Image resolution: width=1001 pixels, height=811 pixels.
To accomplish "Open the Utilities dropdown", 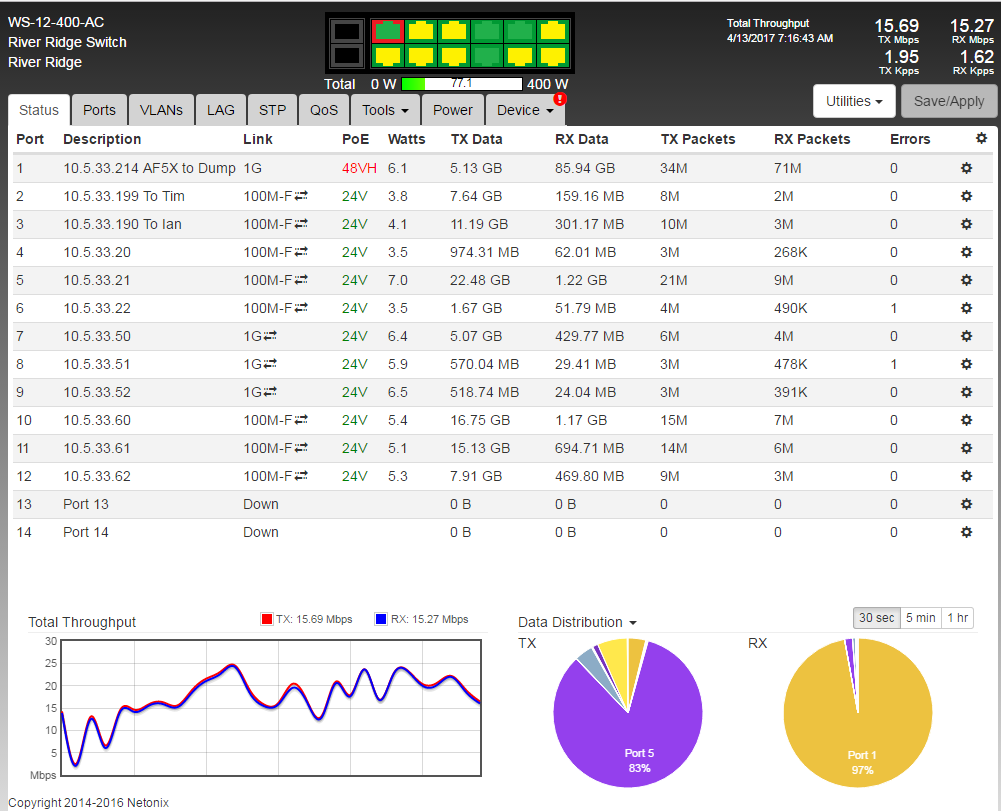I will [x=855, y=101].
